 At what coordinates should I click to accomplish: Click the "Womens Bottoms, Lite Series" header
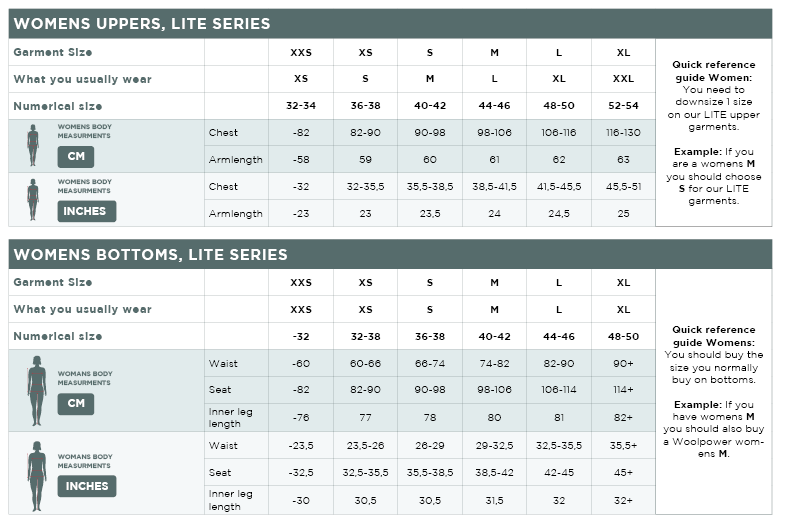[x=150, y=254]
